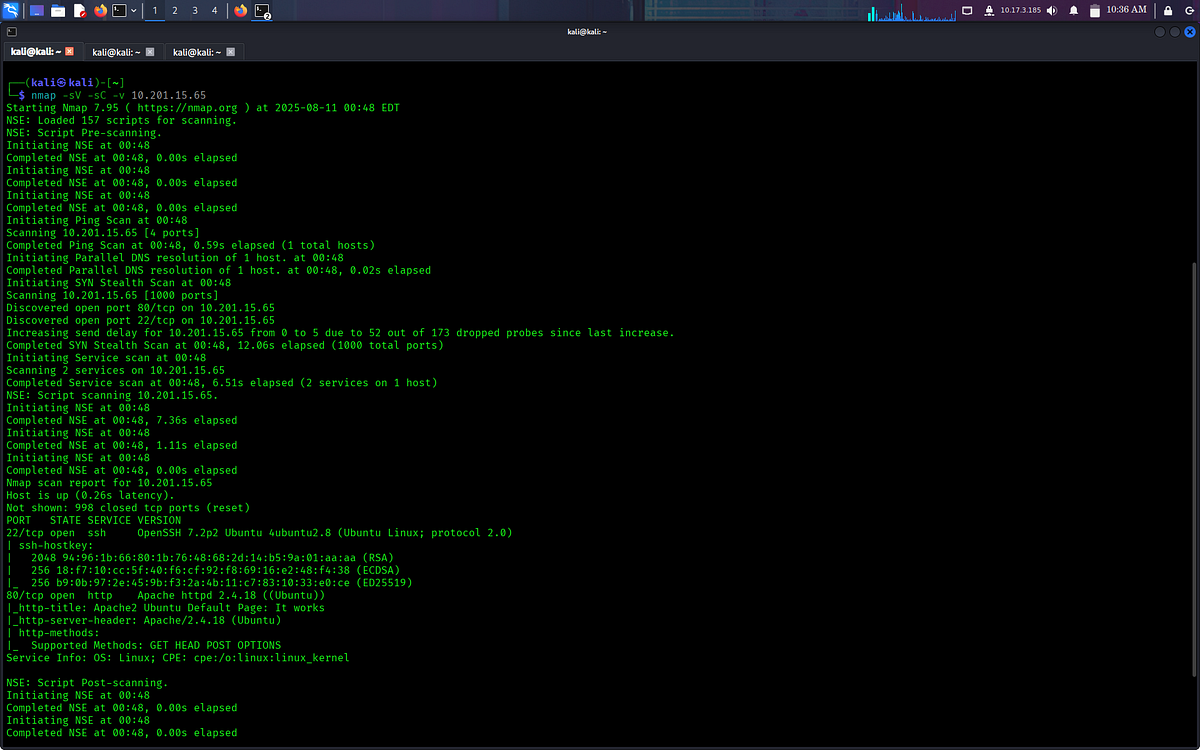Close the third kali@kali tab
The image size is (1200, 750).
231,51
